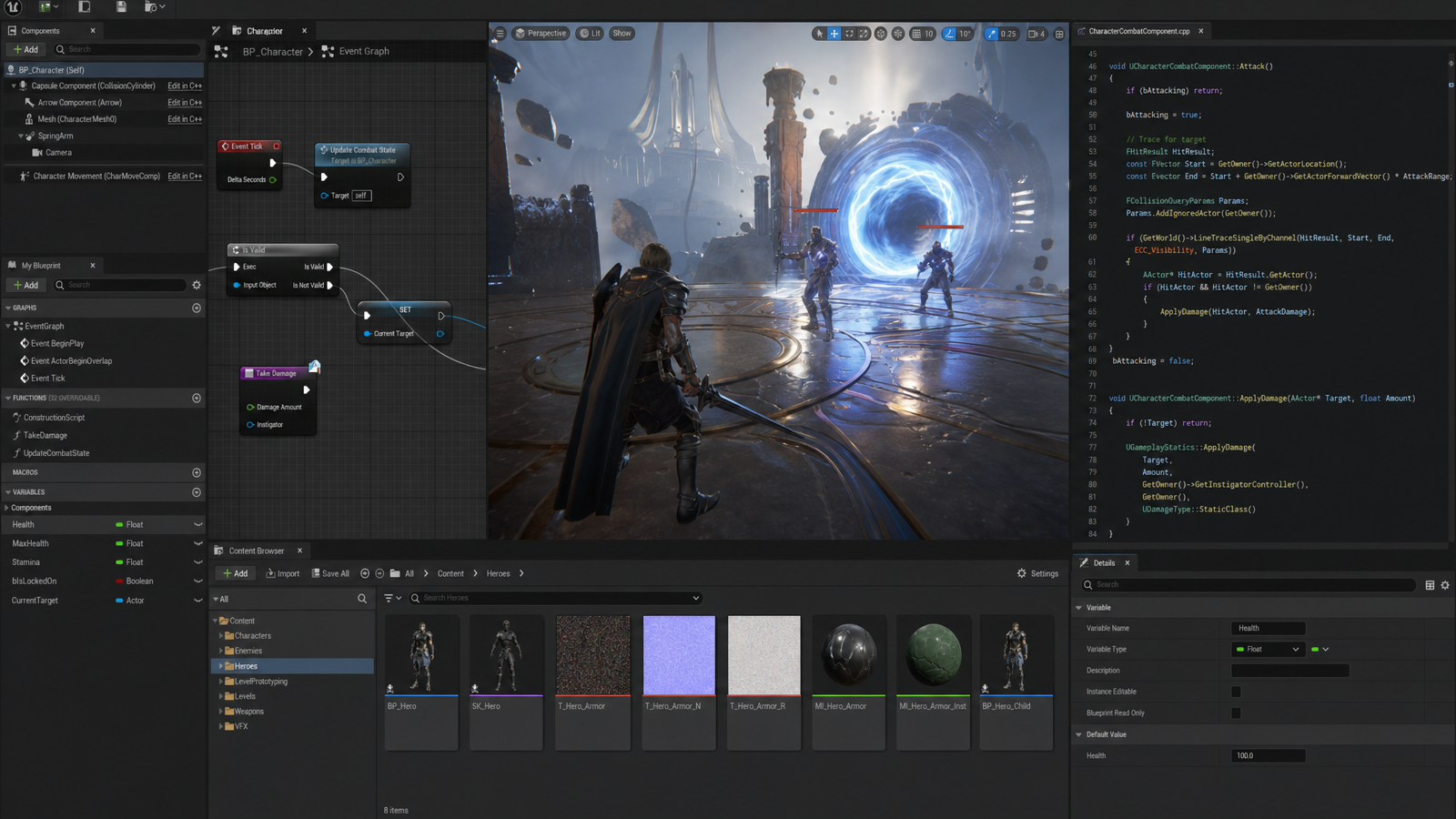
Task: Click the viewport layout maximize icon
Action: 1059,34
